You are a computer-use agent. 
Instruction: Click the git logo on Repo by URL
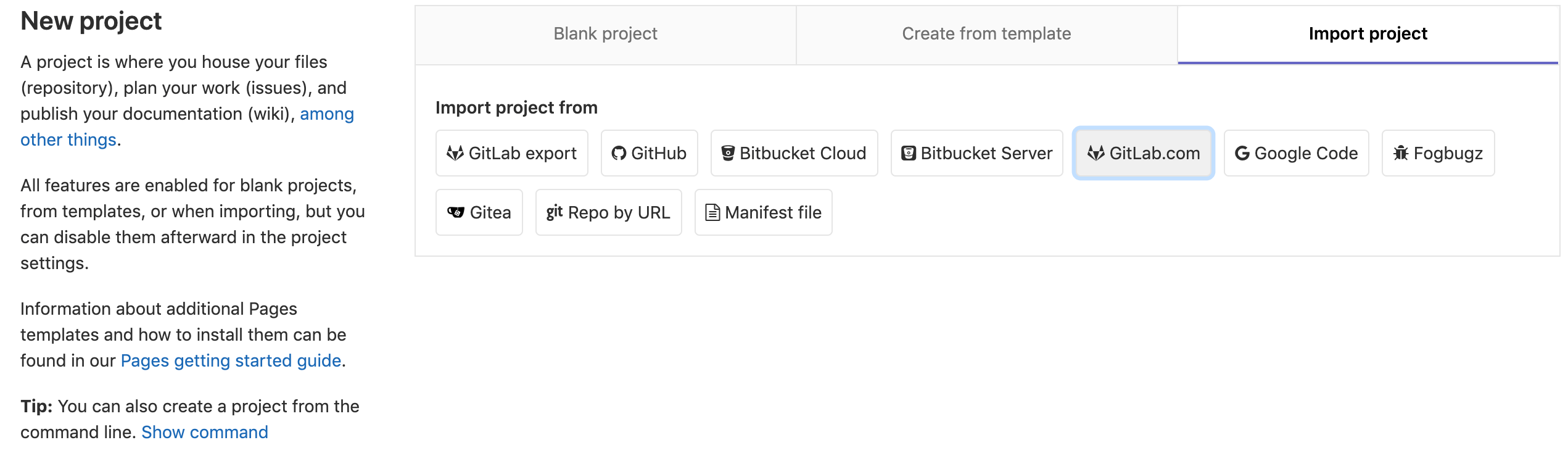pyautogui.click(x=555, y=212)
